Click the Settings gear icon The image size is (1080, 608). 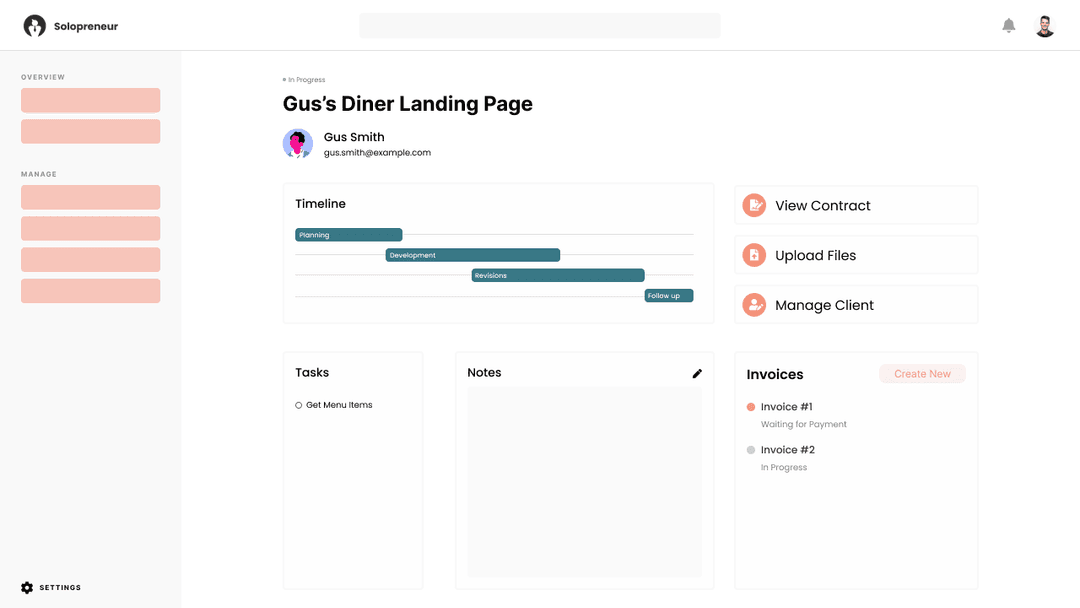27,588
